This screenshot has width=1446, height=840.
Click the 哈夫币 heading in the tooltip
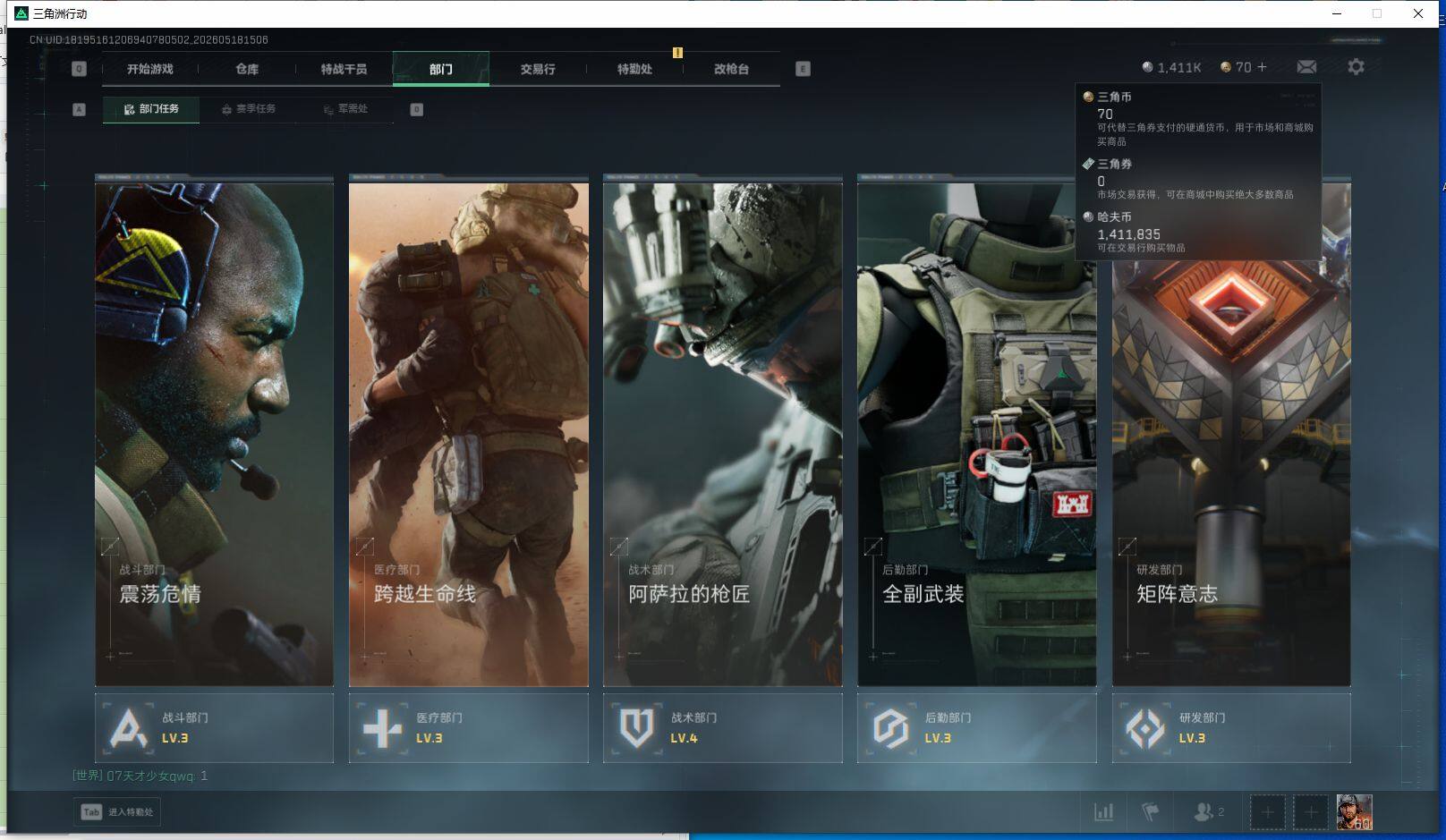click(1114, 216)
